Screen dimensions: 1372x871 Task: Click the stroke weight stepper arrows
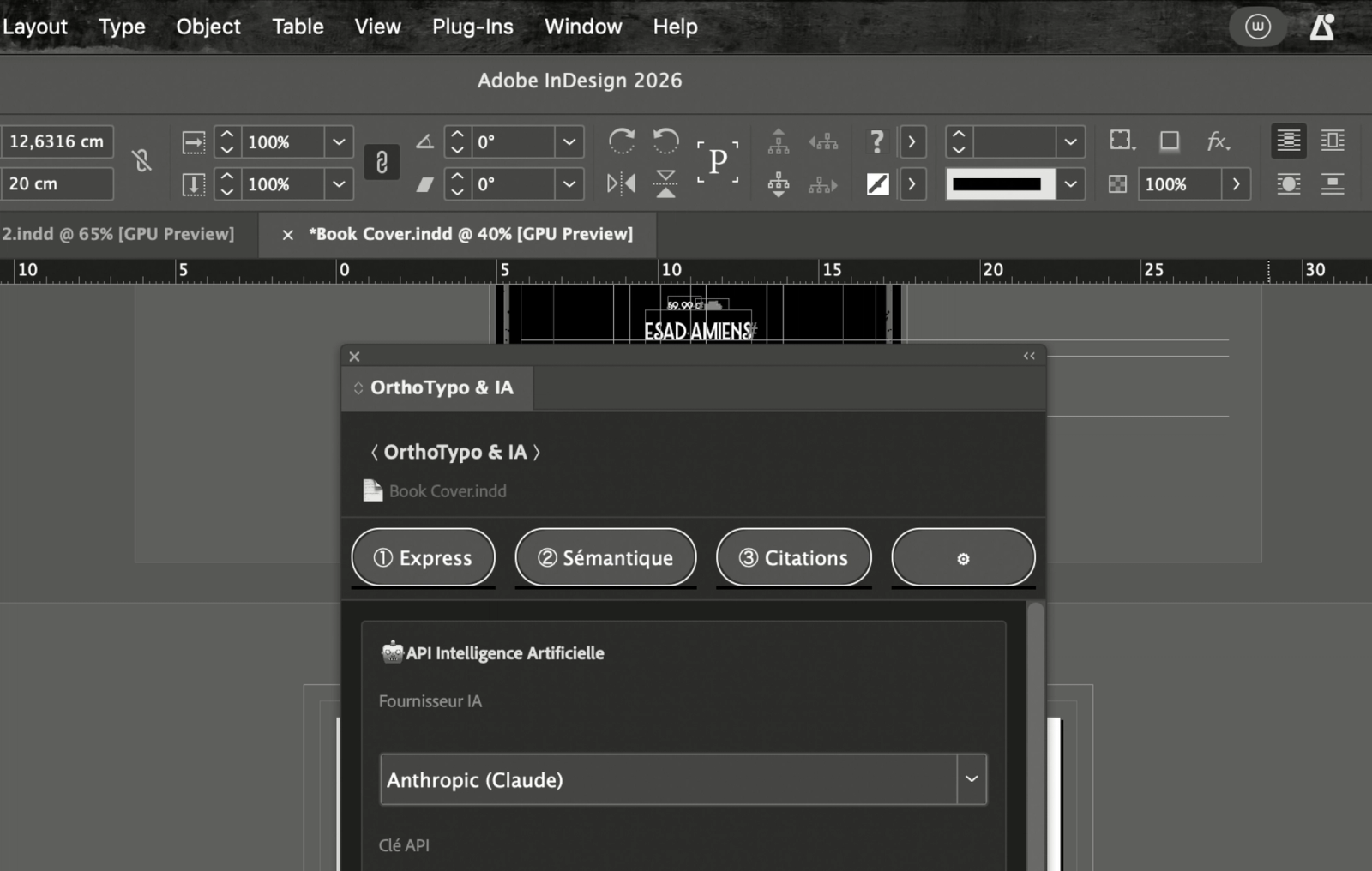click(x=959, y=141)
